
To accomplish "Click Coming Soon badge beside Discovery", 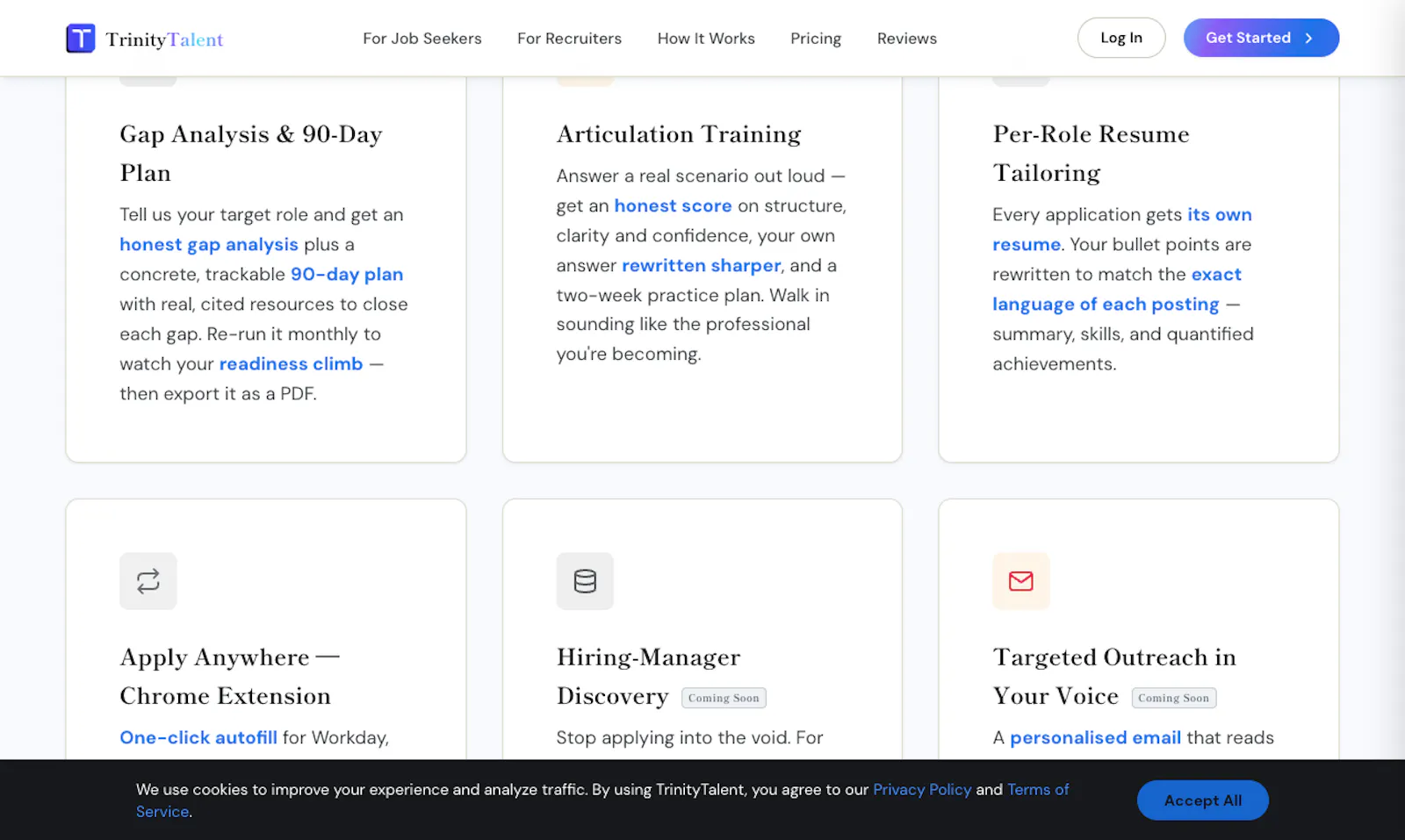I will click(x=724, y=698).
